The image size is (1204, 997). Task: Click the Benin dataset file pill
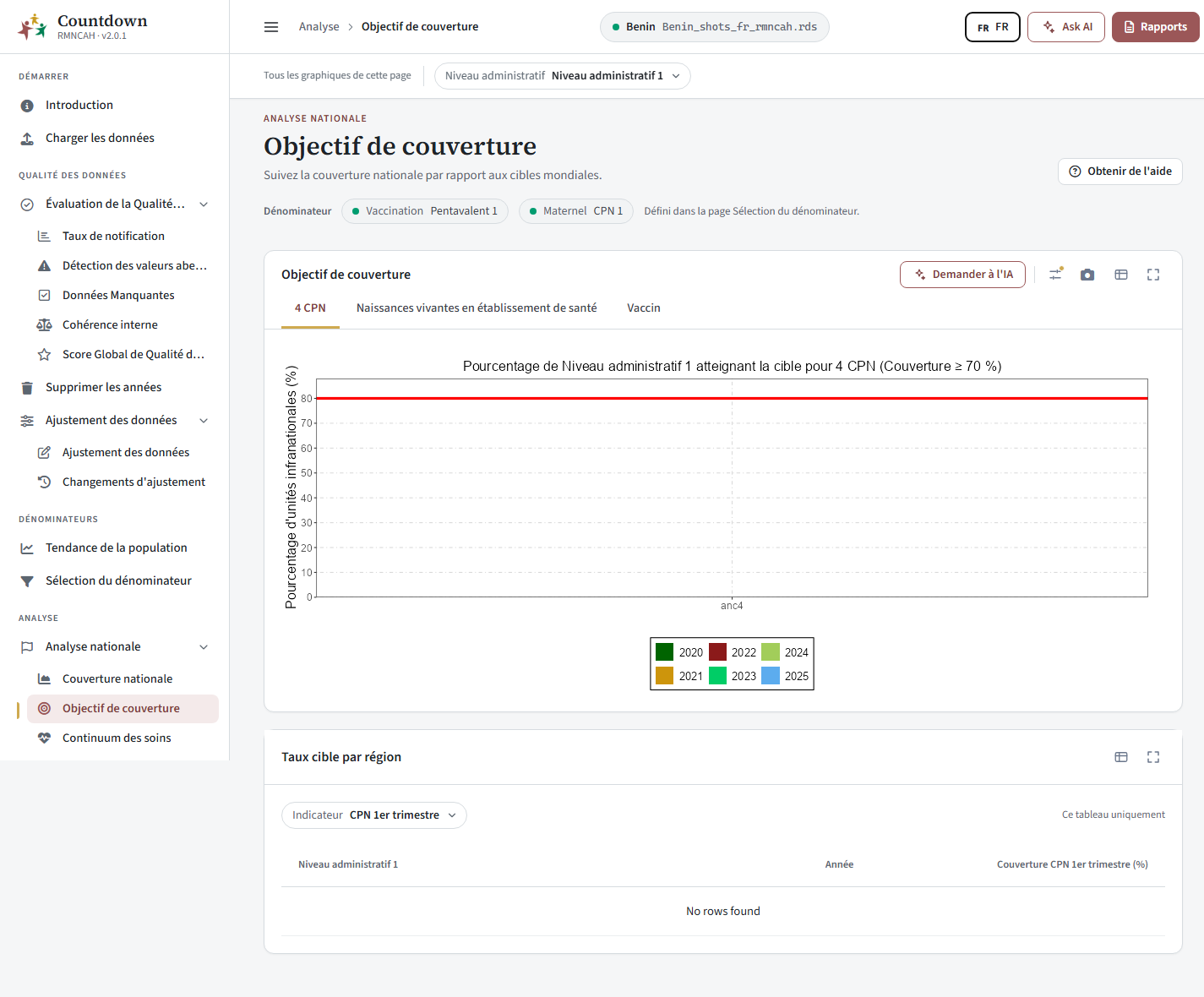[715, 27]
